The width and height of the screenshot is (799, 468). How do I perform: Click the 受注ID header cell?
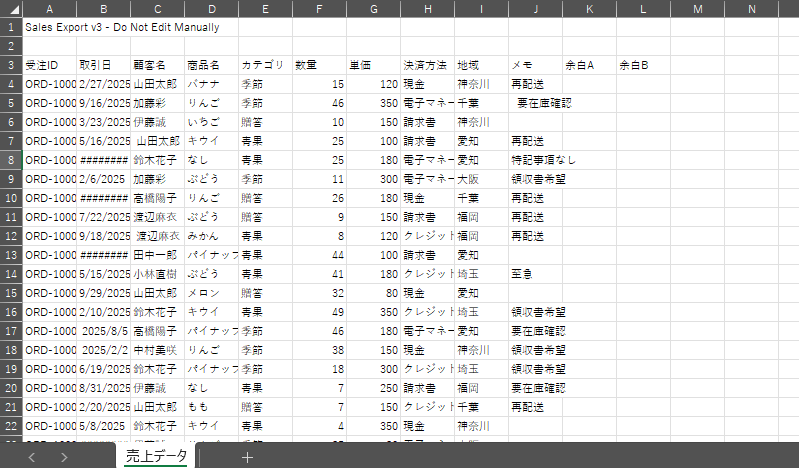click(49, 65)
